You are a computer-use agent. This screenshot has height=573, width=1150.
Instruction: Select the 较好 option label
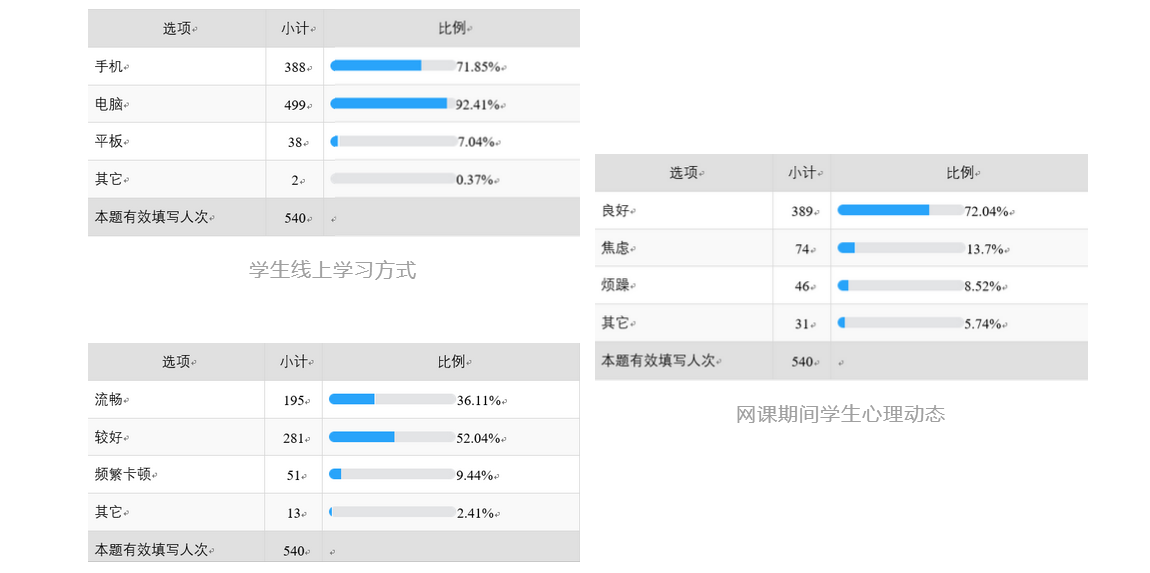tap(109, 437)
